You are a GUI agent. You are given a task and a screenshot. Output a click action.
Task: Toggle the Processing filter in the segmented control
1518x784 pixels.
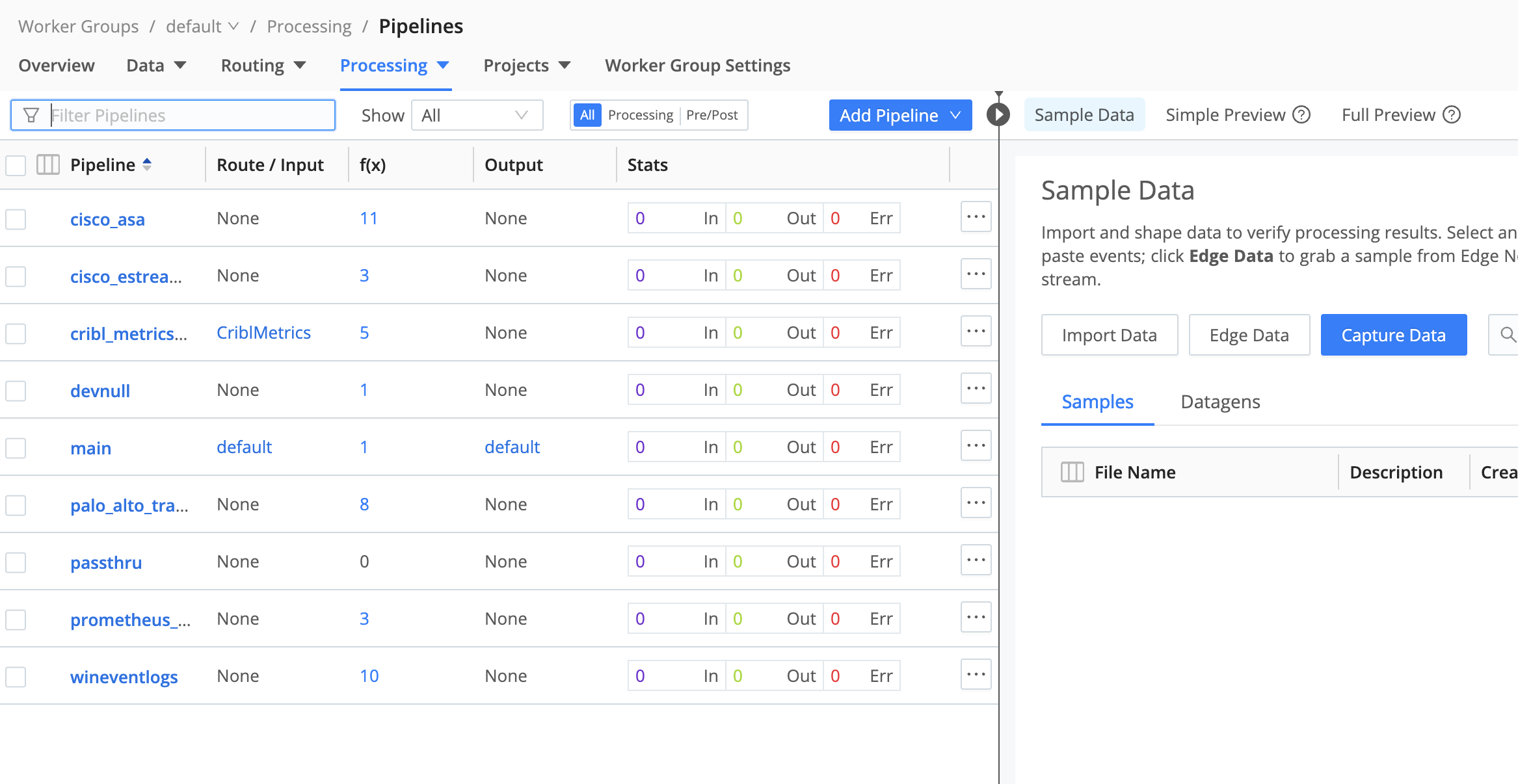(641, 115)
